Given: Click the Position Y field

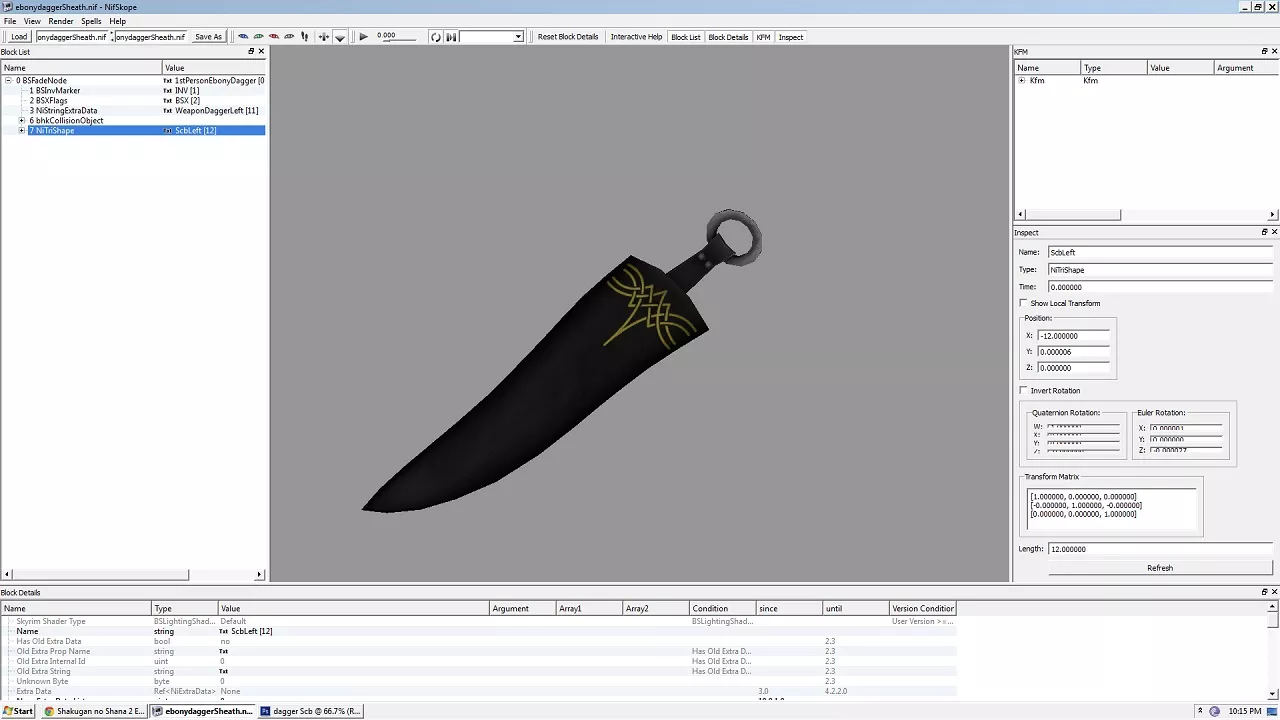Looking at the screenshot, I should click(1073, 352).
